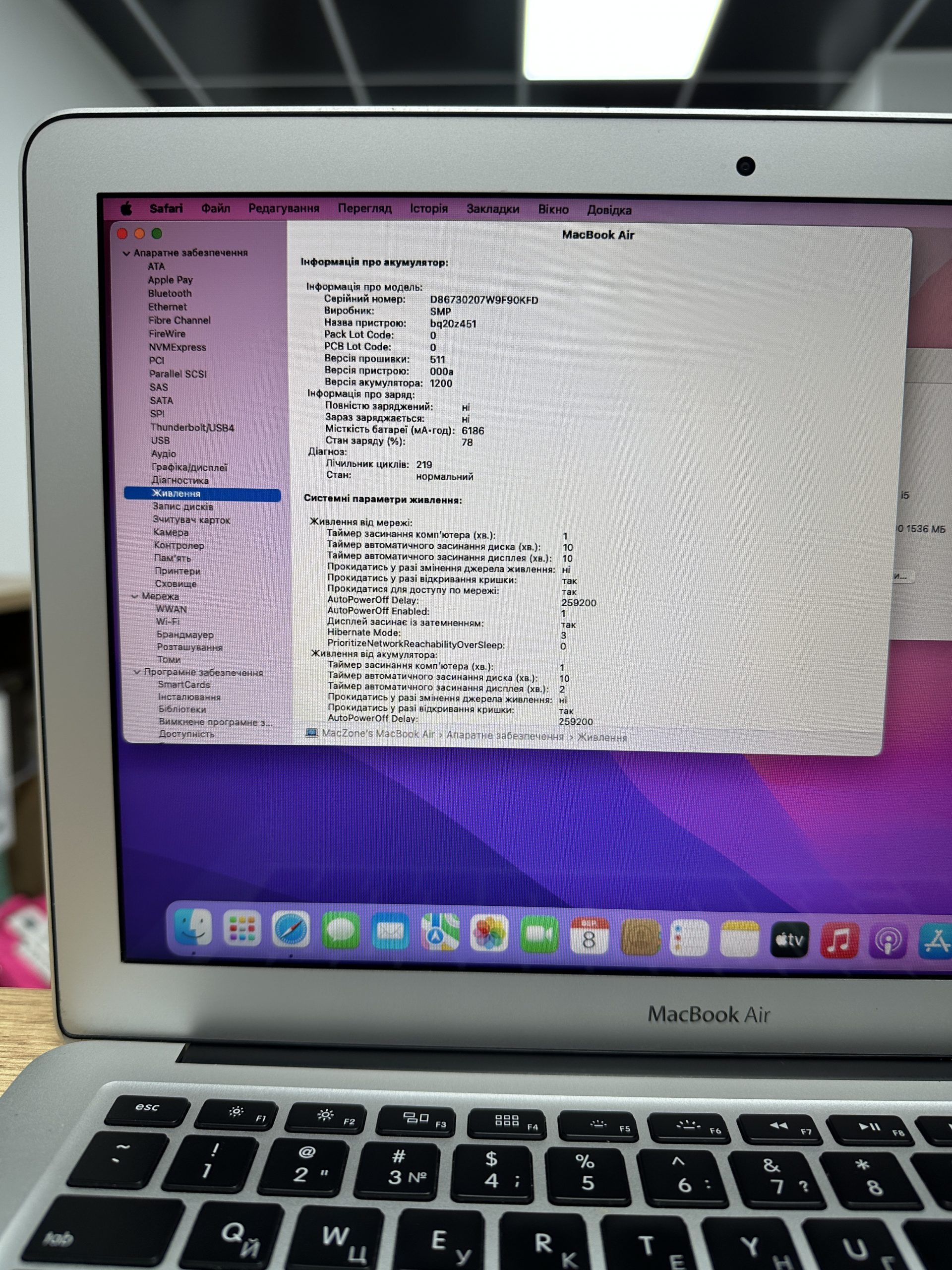The width and height of the screenshot is (952, 1270).
Task: Launch FaceTime from the Dock
Action: (x=539, y=934)
